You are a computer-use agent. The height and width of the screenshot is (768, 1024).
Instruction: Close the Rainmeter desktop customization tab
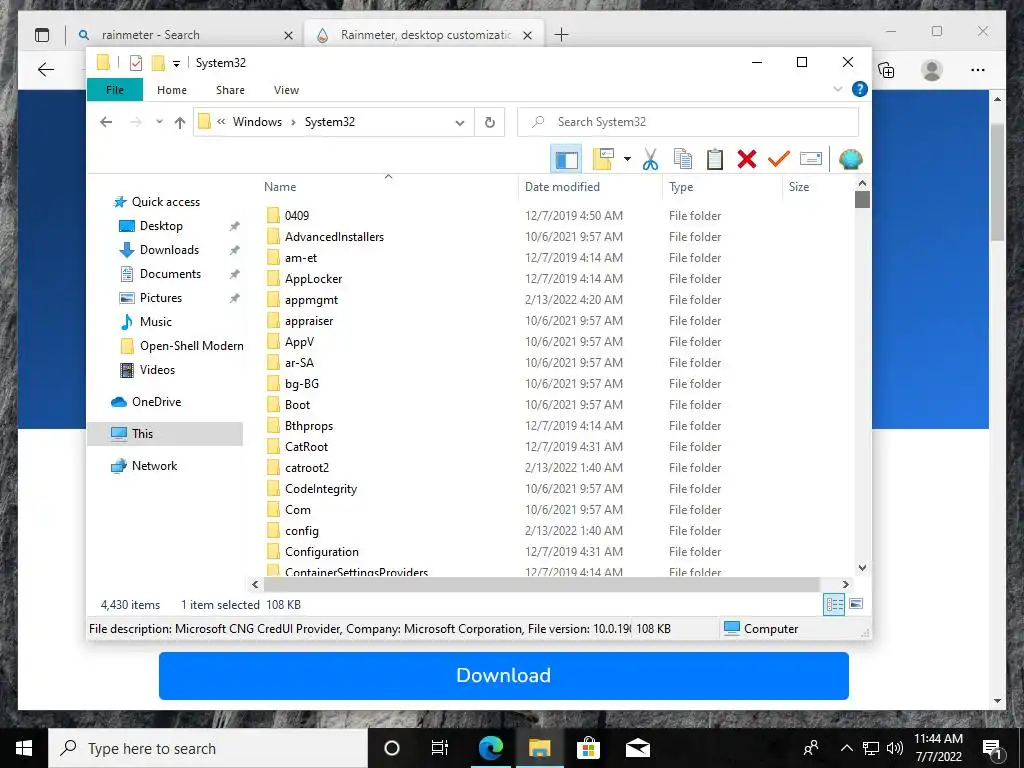528,35
